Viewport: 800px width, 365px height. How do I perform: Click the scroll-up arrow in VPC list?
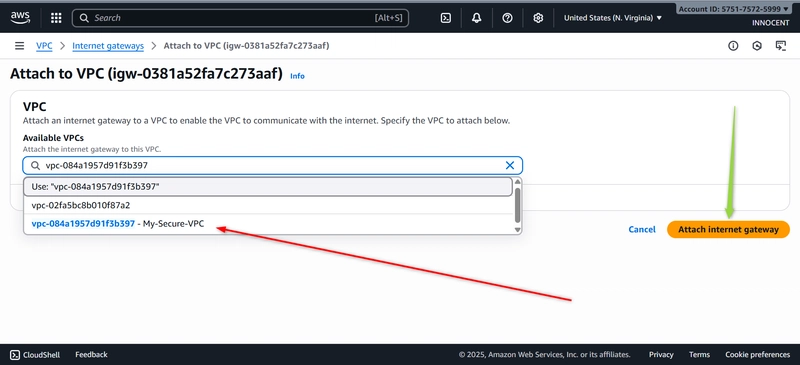518,181
